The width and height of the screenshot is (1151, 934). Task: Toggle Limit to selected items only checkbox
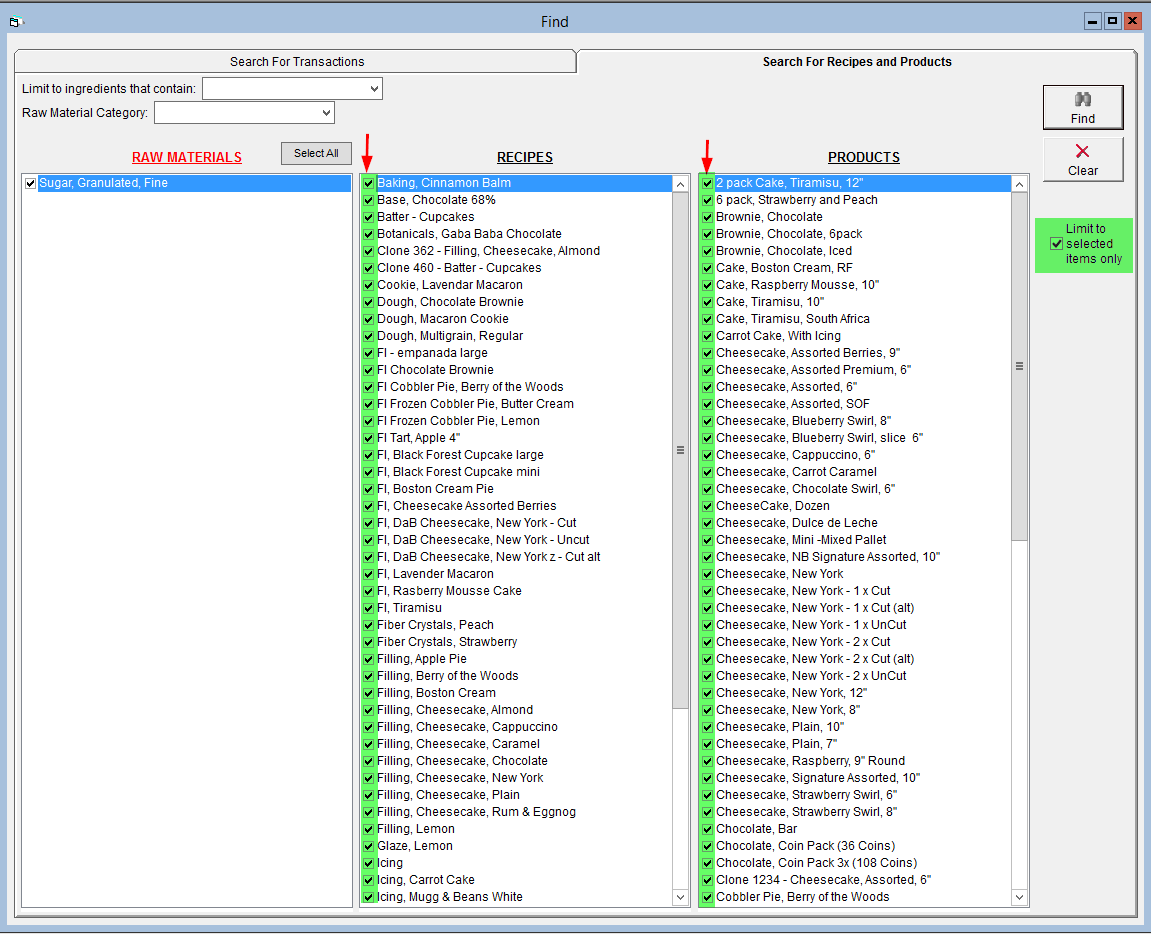(x=1056, y=244)
